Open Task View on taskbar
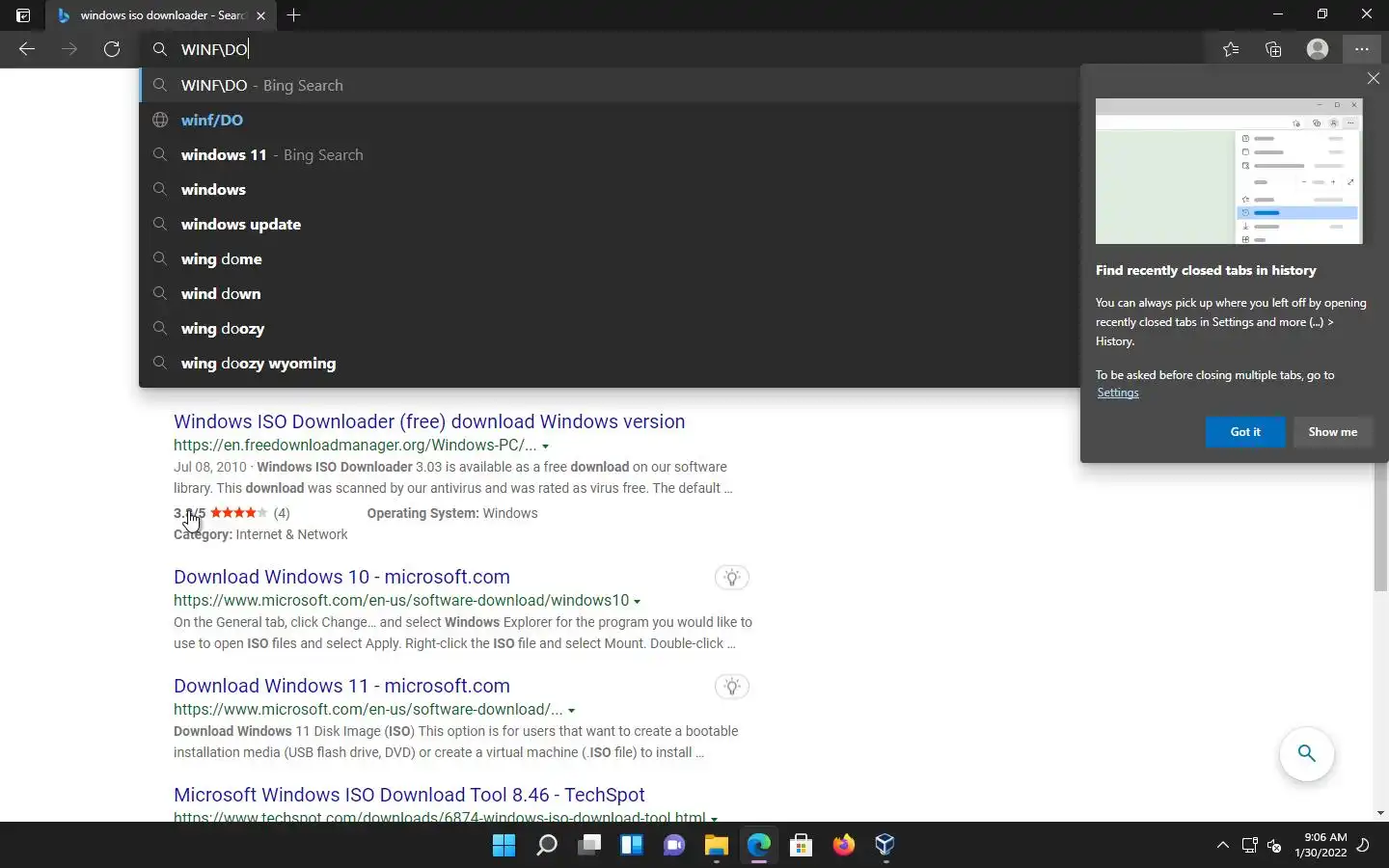This screenshot has height=868, width=1389. 589,846
